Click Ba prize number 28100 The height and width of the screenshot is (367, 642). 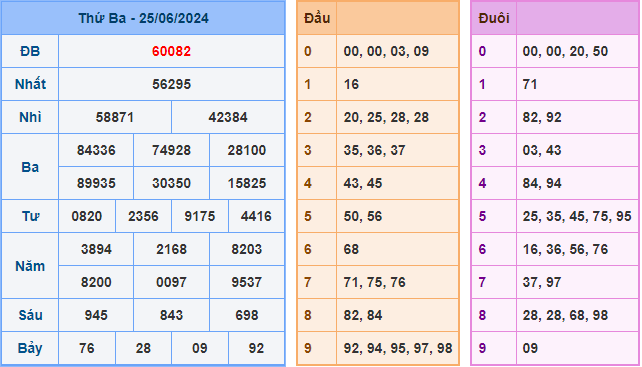[x=247, y=150]
